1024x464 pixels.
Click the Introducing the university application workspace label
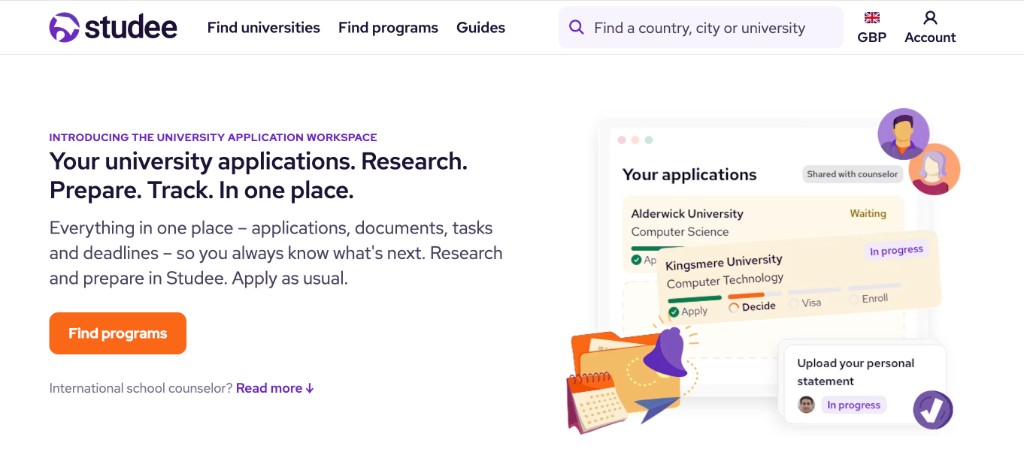[x=213, y=137]
